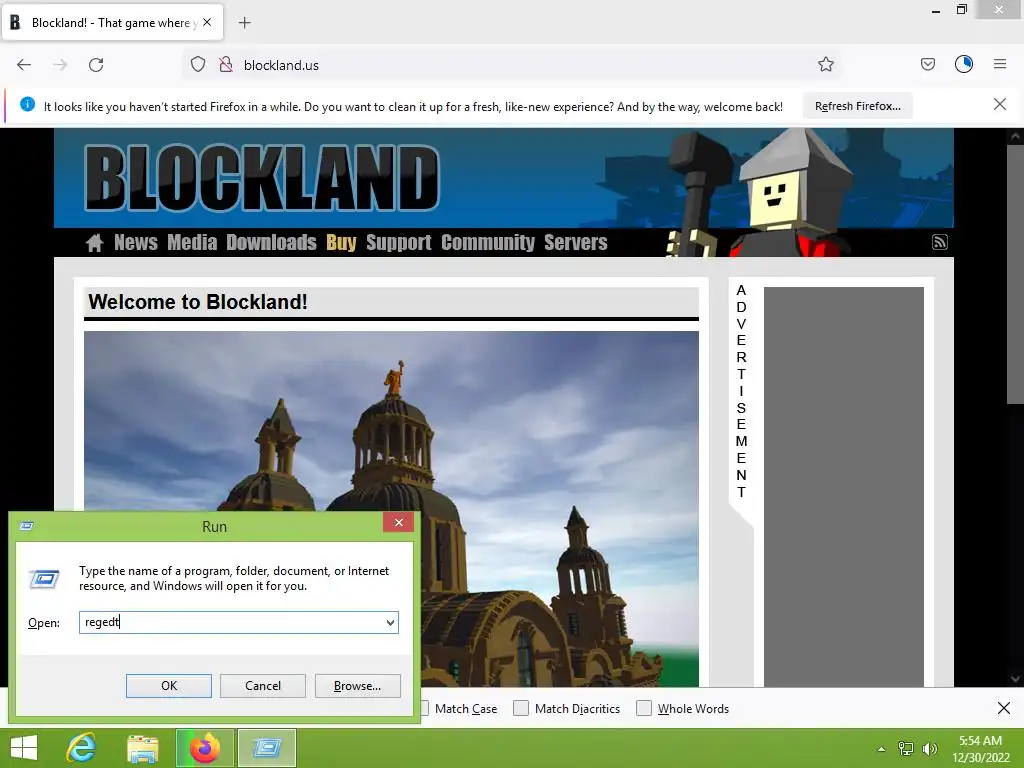Bookmark this page with the star

click(x=825, y=65)
